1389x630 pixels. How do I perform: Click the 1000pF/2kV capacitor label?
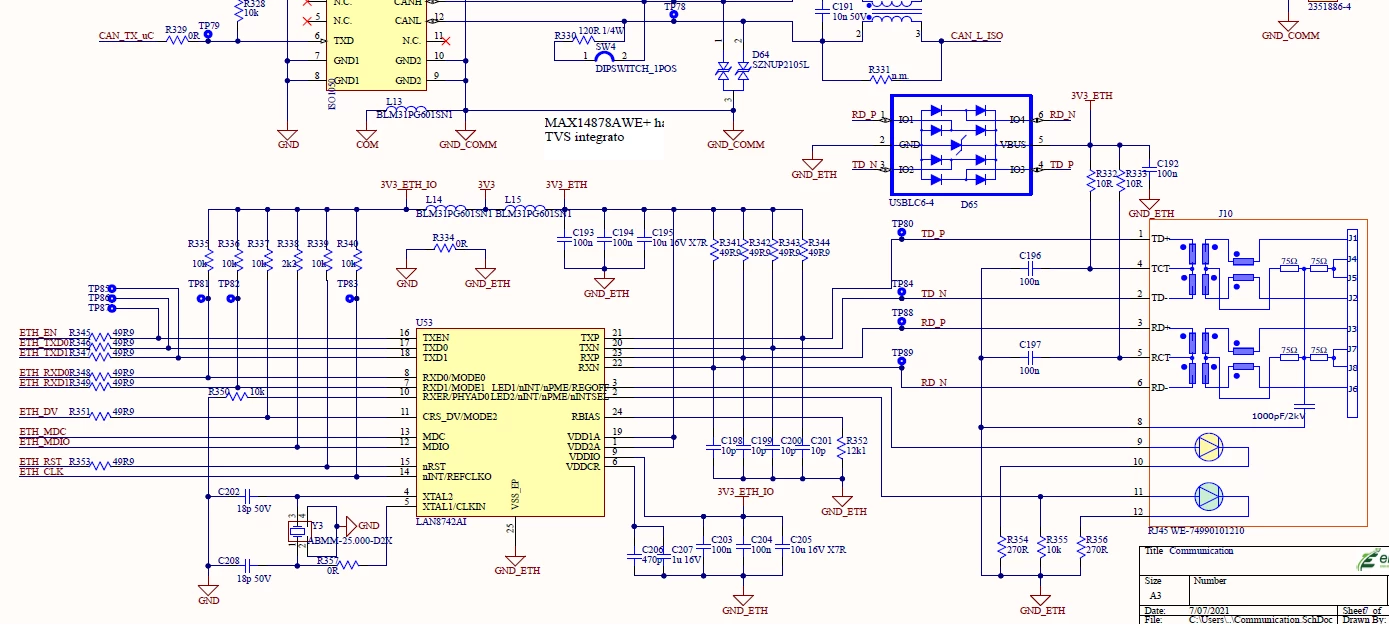(x=1278, y=415)
